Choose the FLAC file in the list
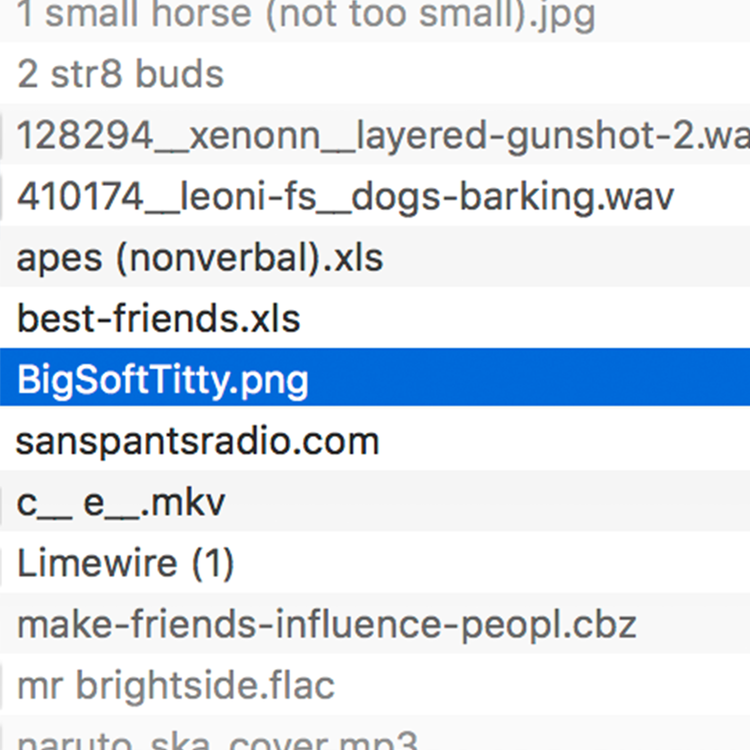The width and height of the screenshot is (750, 750). pos(176,686)
